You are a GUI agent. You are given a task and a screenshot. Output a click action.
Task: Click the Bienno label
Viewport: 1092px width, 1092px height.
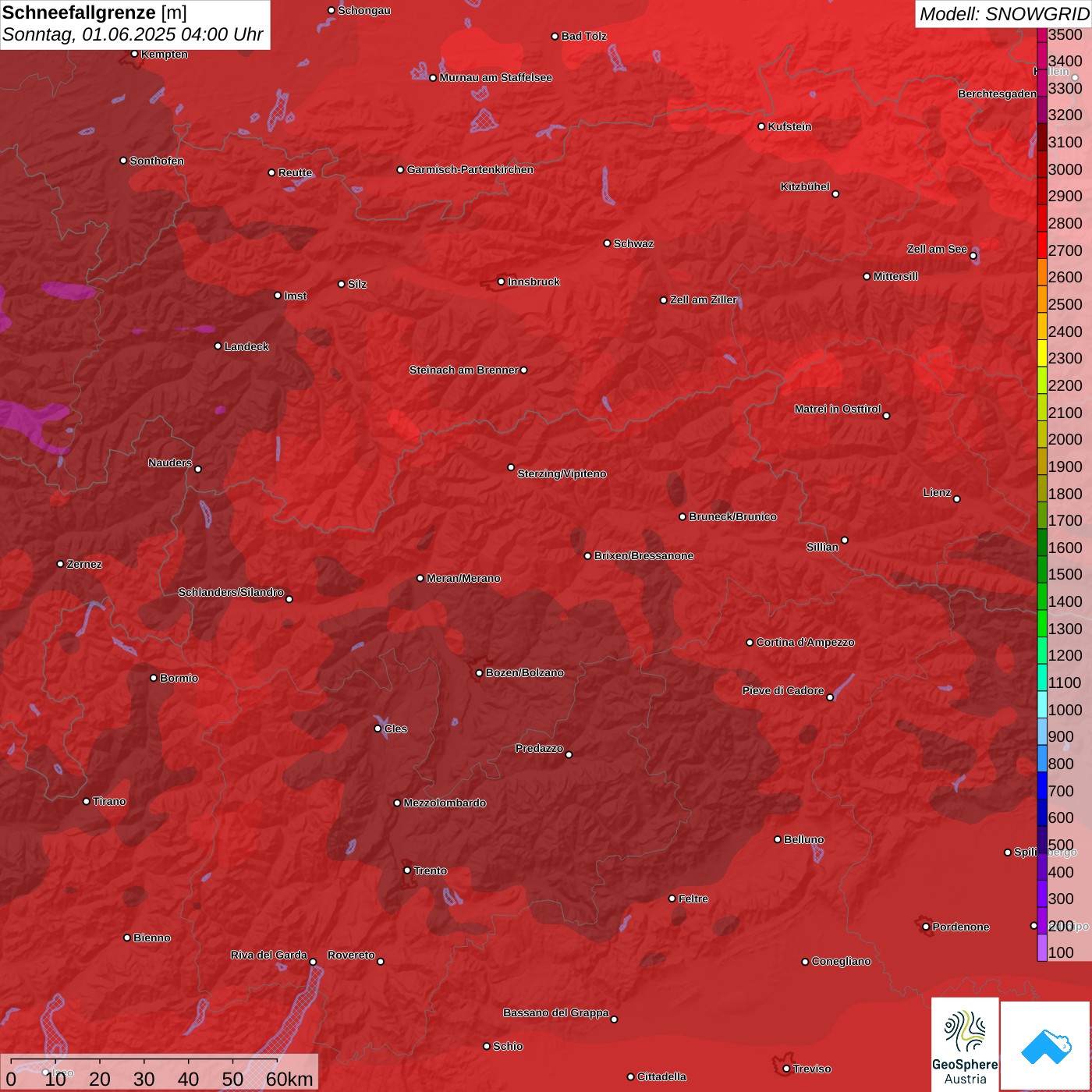[x=152, y=938]
